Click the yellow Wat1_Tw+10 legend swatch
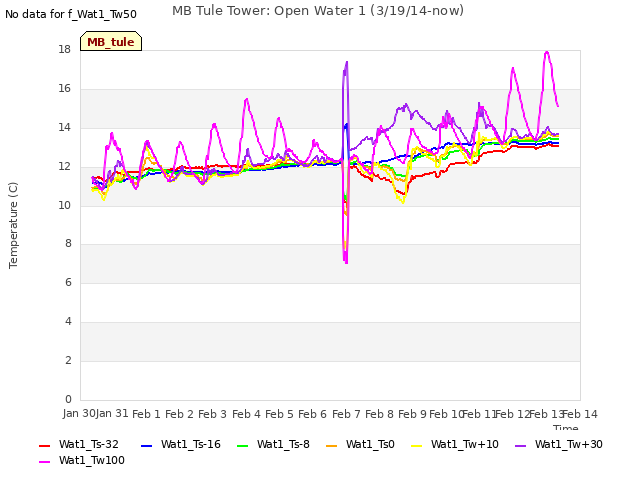This screenshot has height=480, width=640. [x=416, y=446]
